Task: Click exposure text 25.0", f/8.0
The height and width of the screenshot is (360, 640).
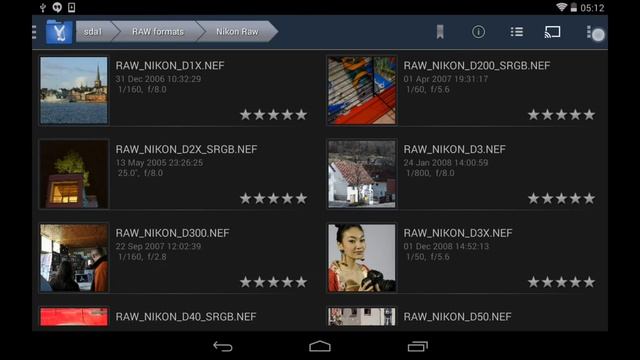Action: pyautogui.click(x=140, y=173)
